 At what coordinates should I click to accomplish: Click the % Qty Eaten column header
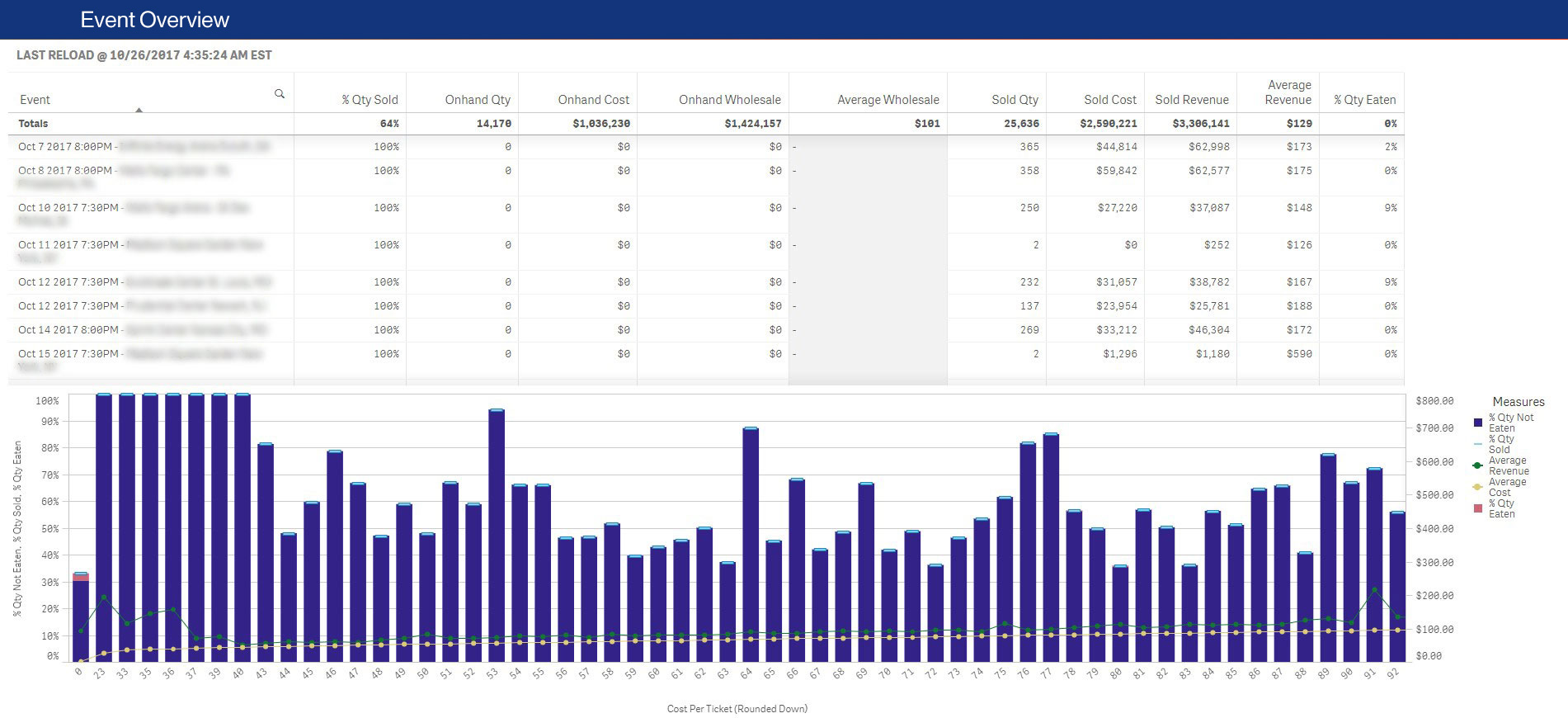pyautogui.click(x=1364, y=100)
